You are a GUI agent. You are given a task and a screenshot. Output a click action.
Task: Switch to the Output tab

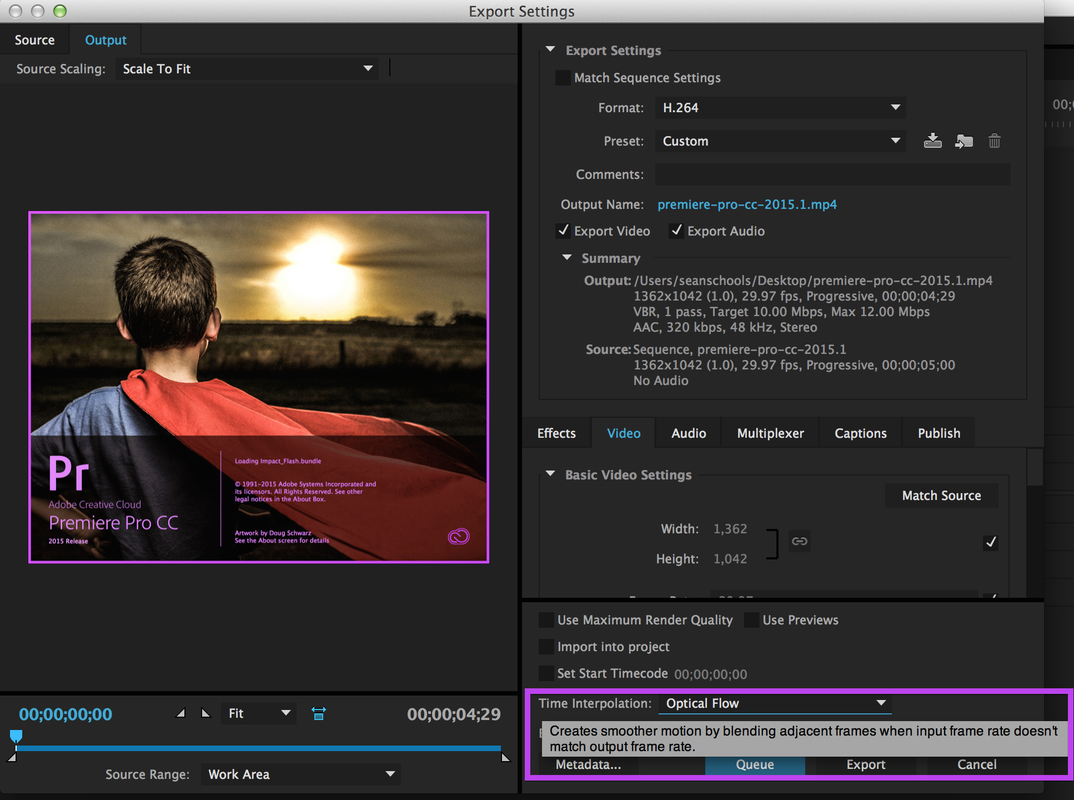click(x=105, y=40)
